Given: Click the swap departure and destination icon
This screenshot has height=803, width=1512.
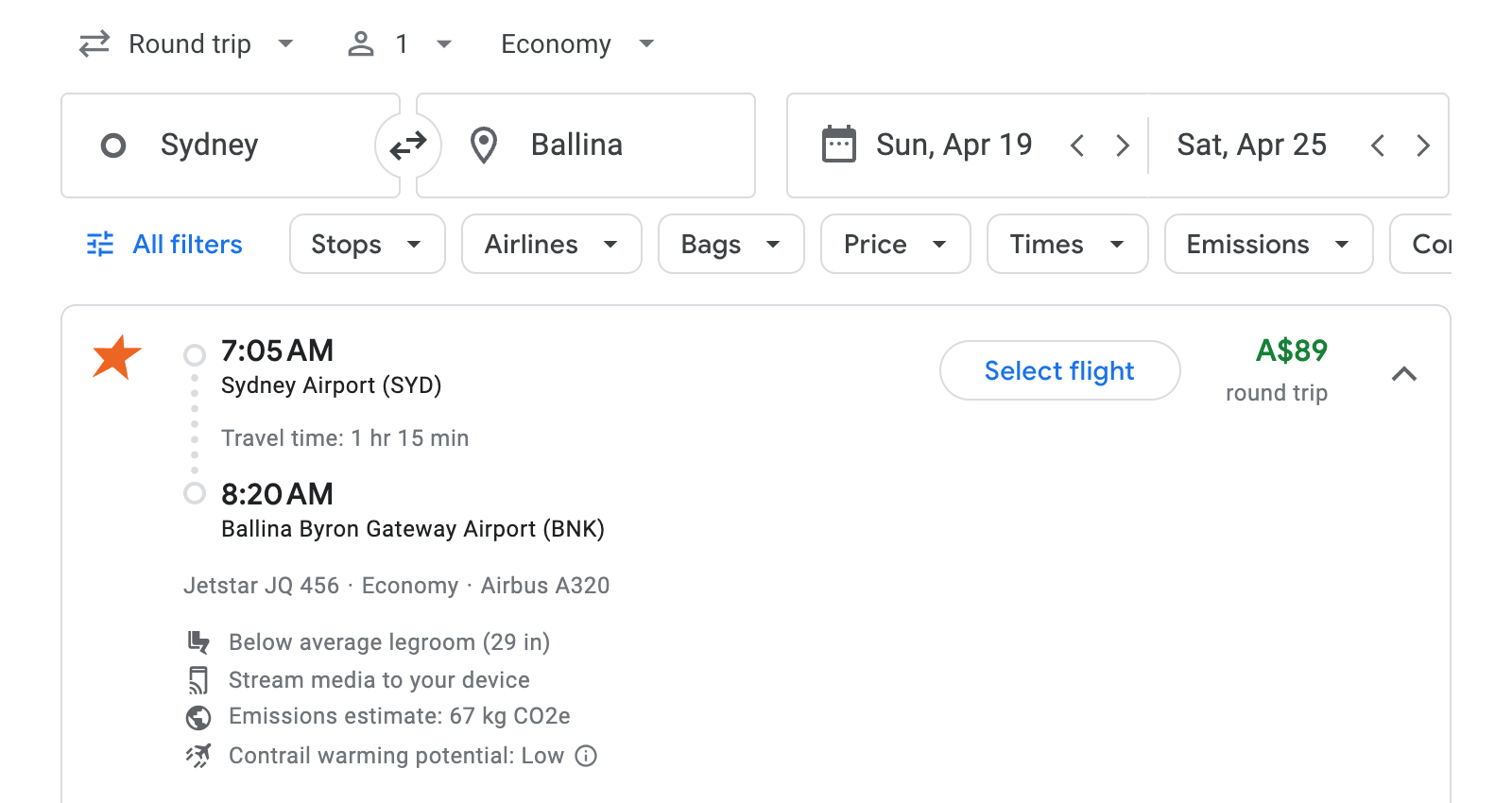Looking at the screenshot, I should pos(406,145).
